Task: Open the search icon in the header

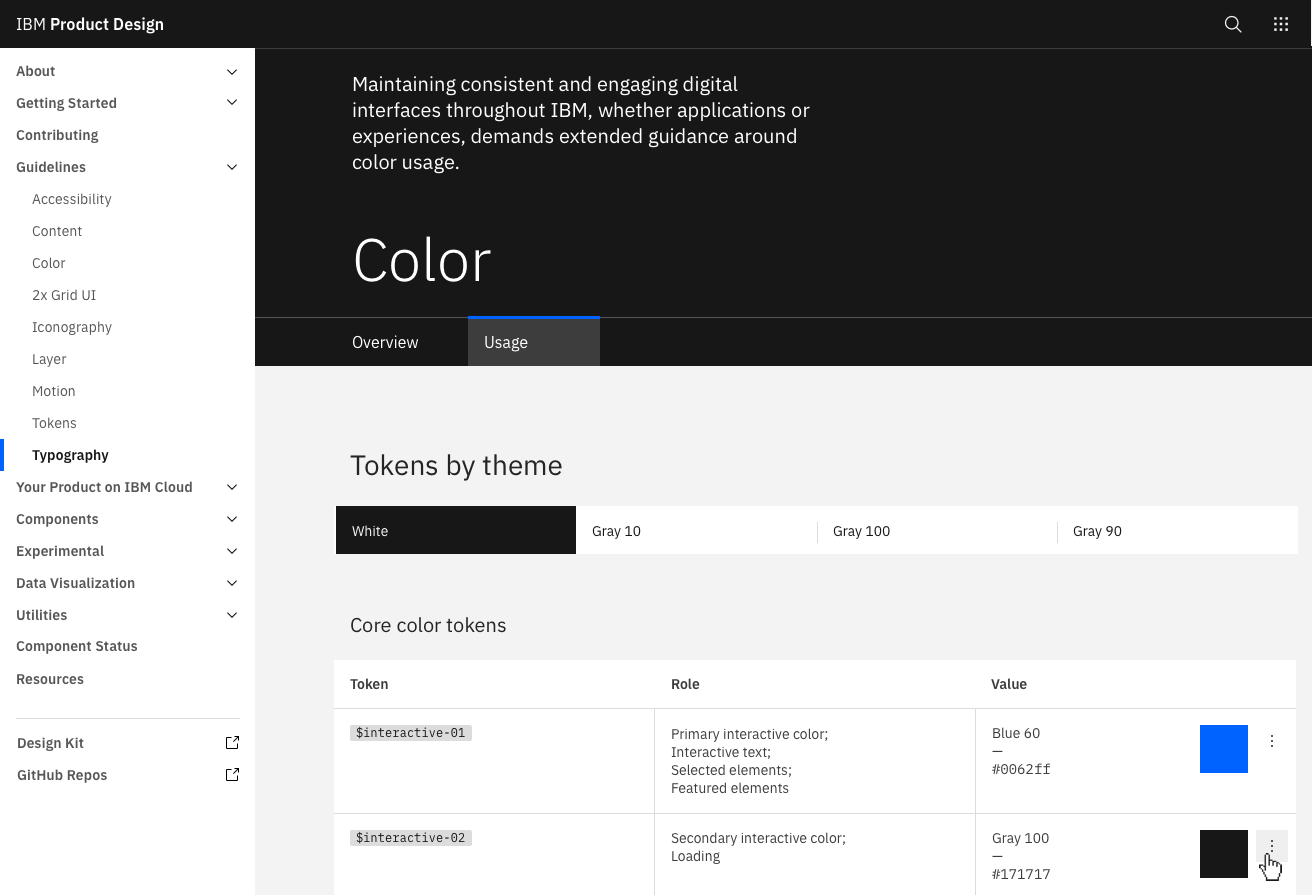Action: pos(1232,24)
